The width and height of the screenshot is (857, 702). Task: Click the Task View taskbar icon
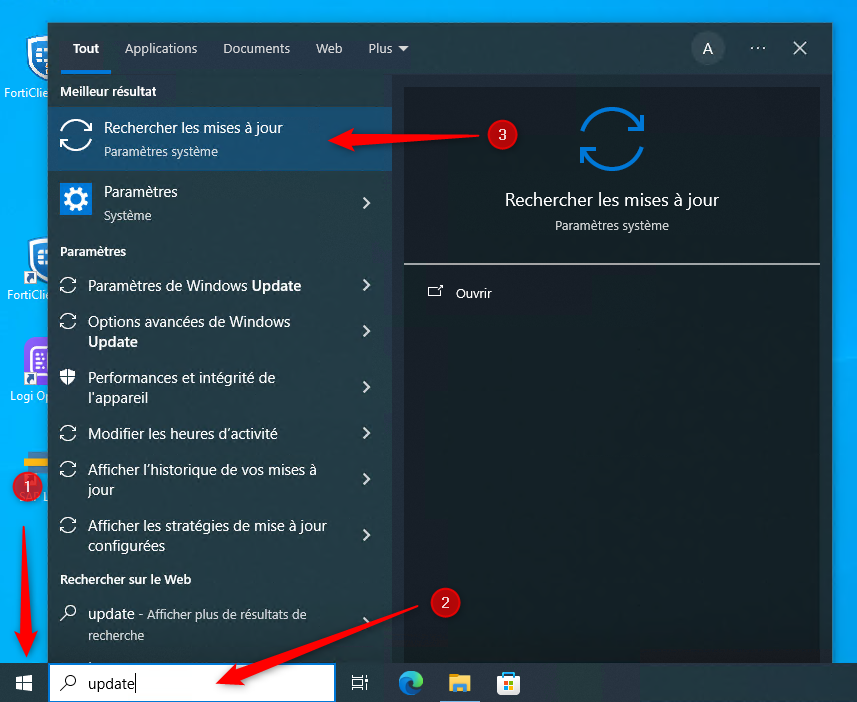(360, 683)
